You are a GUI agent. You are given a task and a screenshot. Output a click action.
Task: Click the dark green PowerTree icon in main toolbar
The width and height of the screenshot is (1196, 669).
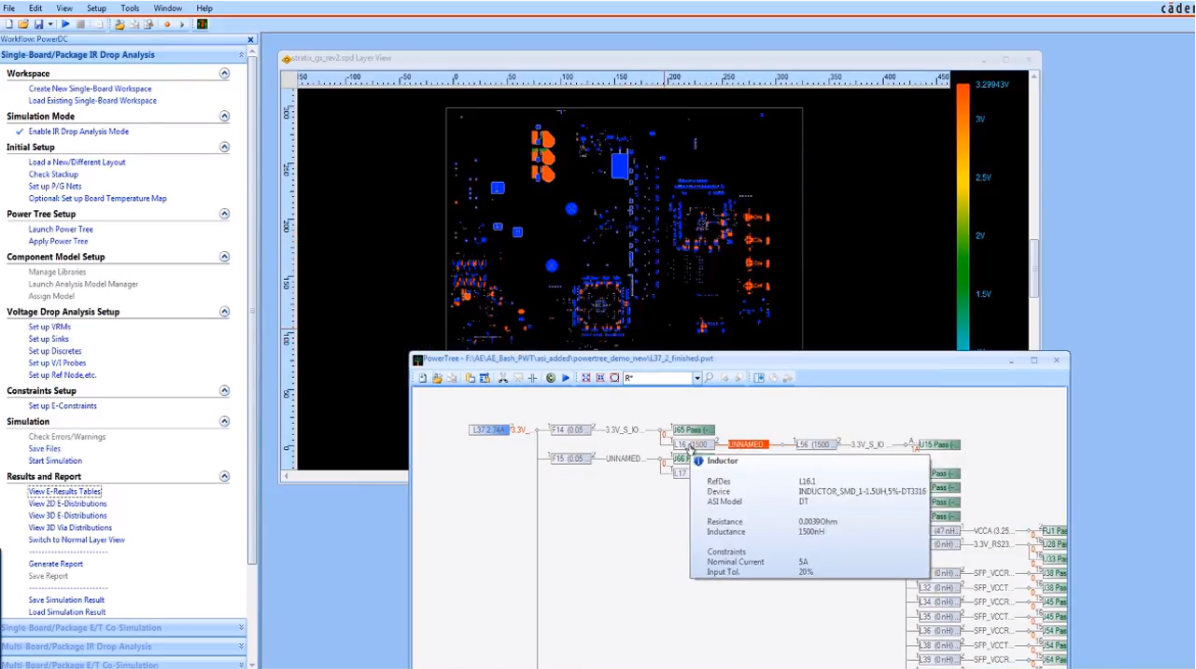[202, 24]
